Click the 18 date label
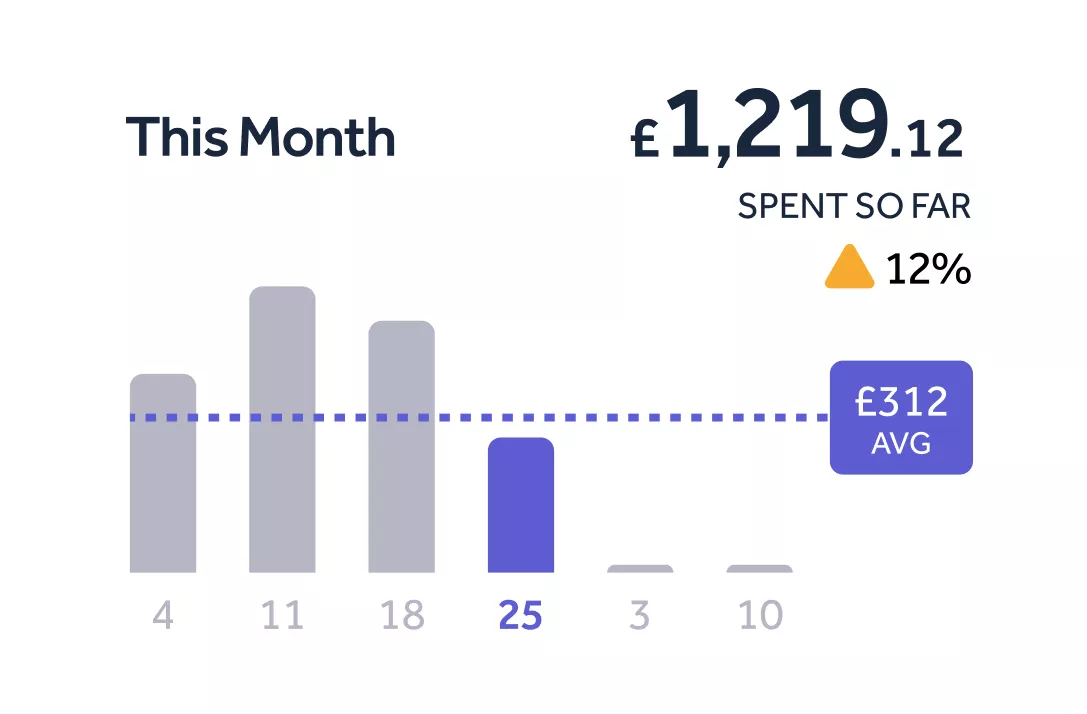The width and height of the screenshot is (1087, 714). (x=402, y=616)
